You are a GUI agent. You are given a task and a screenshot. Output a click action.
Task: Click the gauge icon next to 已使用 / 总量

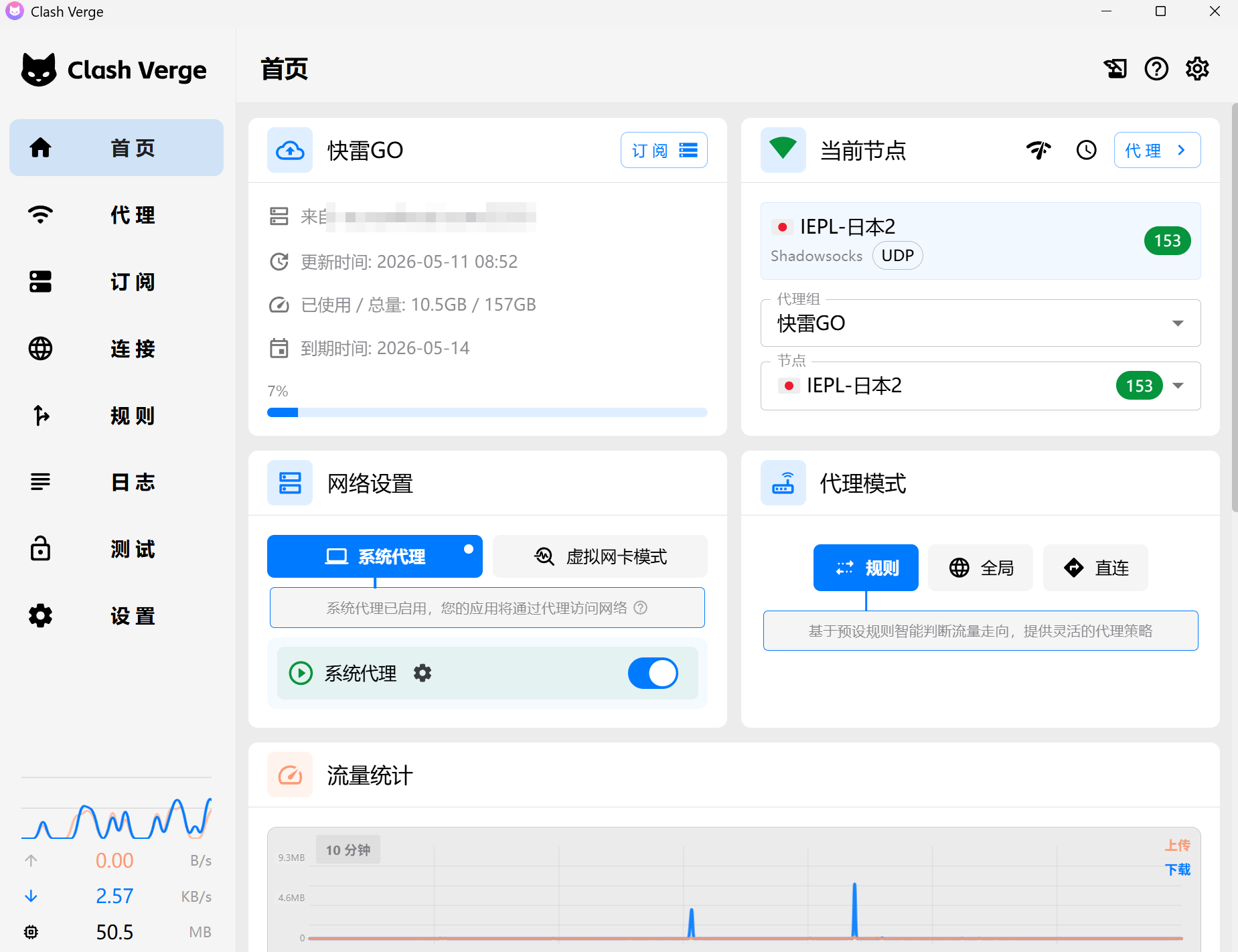point(279,305)
